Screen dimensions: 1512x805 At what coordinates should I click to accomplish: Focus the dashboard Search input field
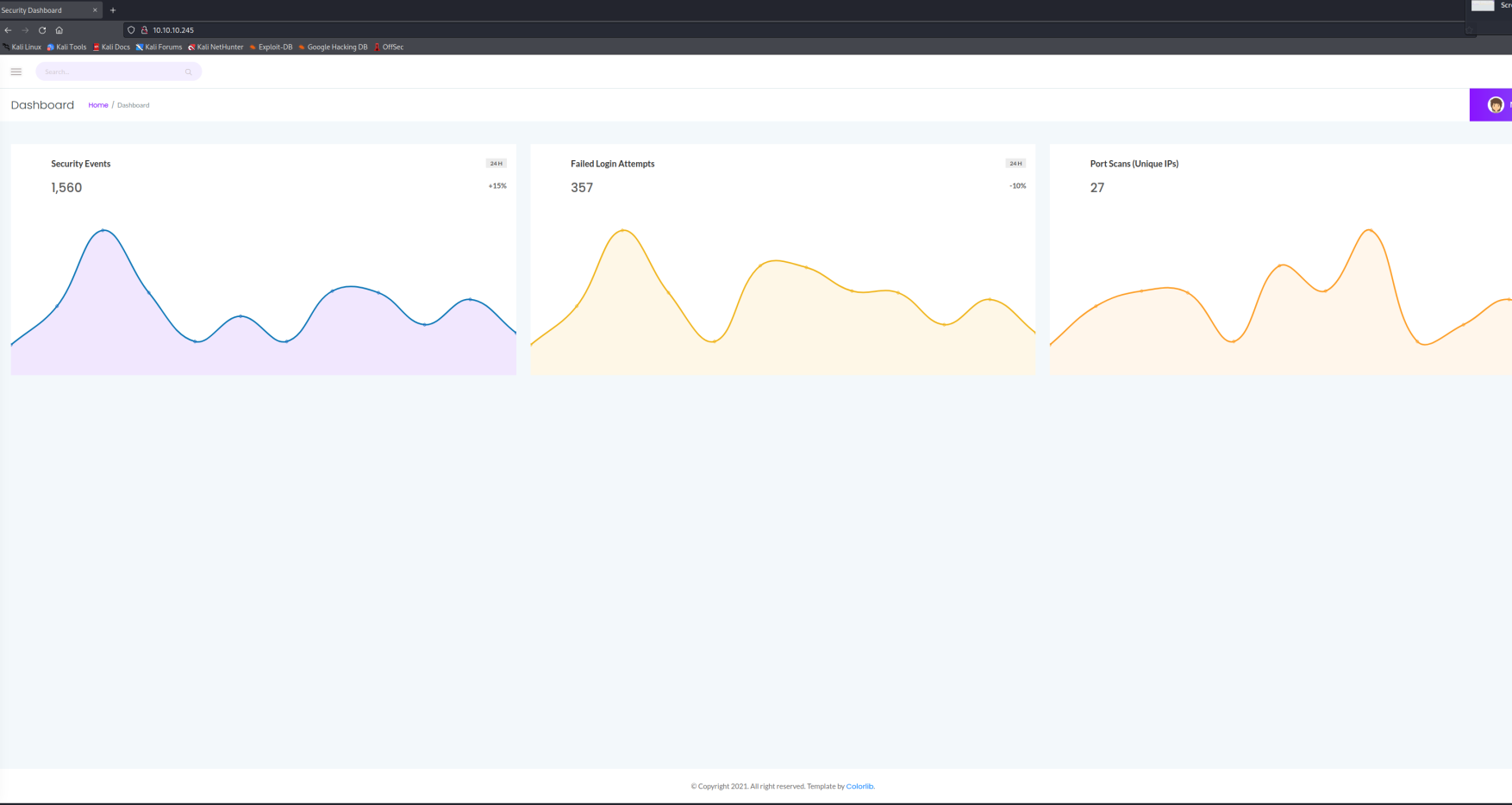pyautogui.click(x=112, y=72)
